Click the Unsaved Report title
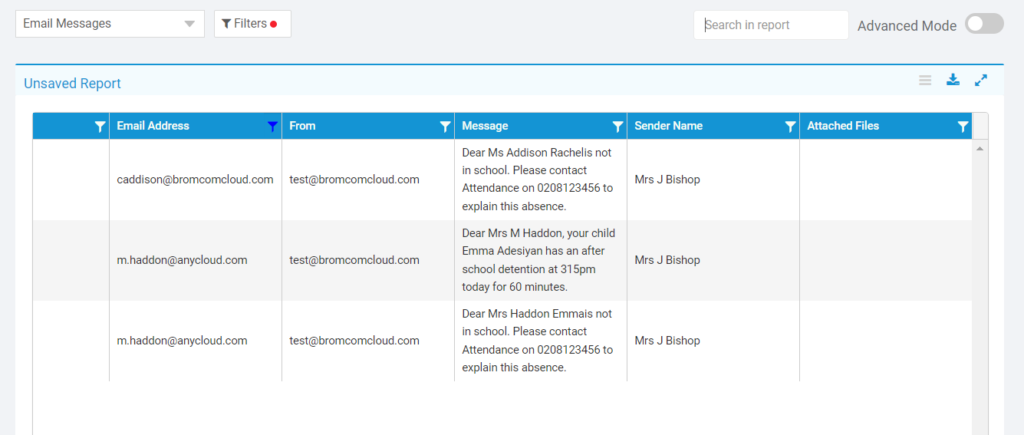Screen dimensions: 1024x435 tap(72, 84)
